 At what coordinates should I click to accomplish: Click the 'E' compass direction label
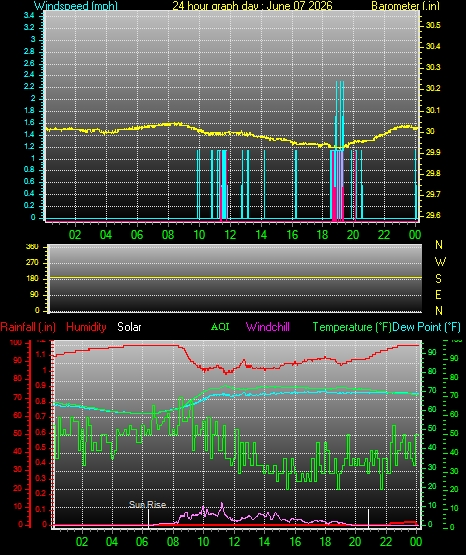coord(438,294)
